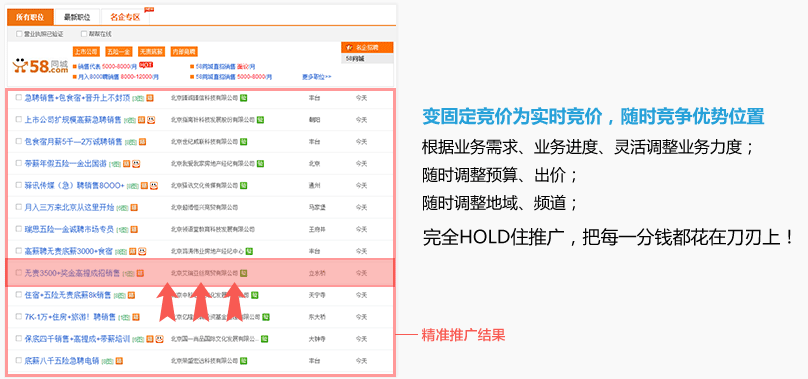808x379 pixels.
Task: Open job 急聘销售+包食宿+晋升上不封顶
Action: [77, 97]
